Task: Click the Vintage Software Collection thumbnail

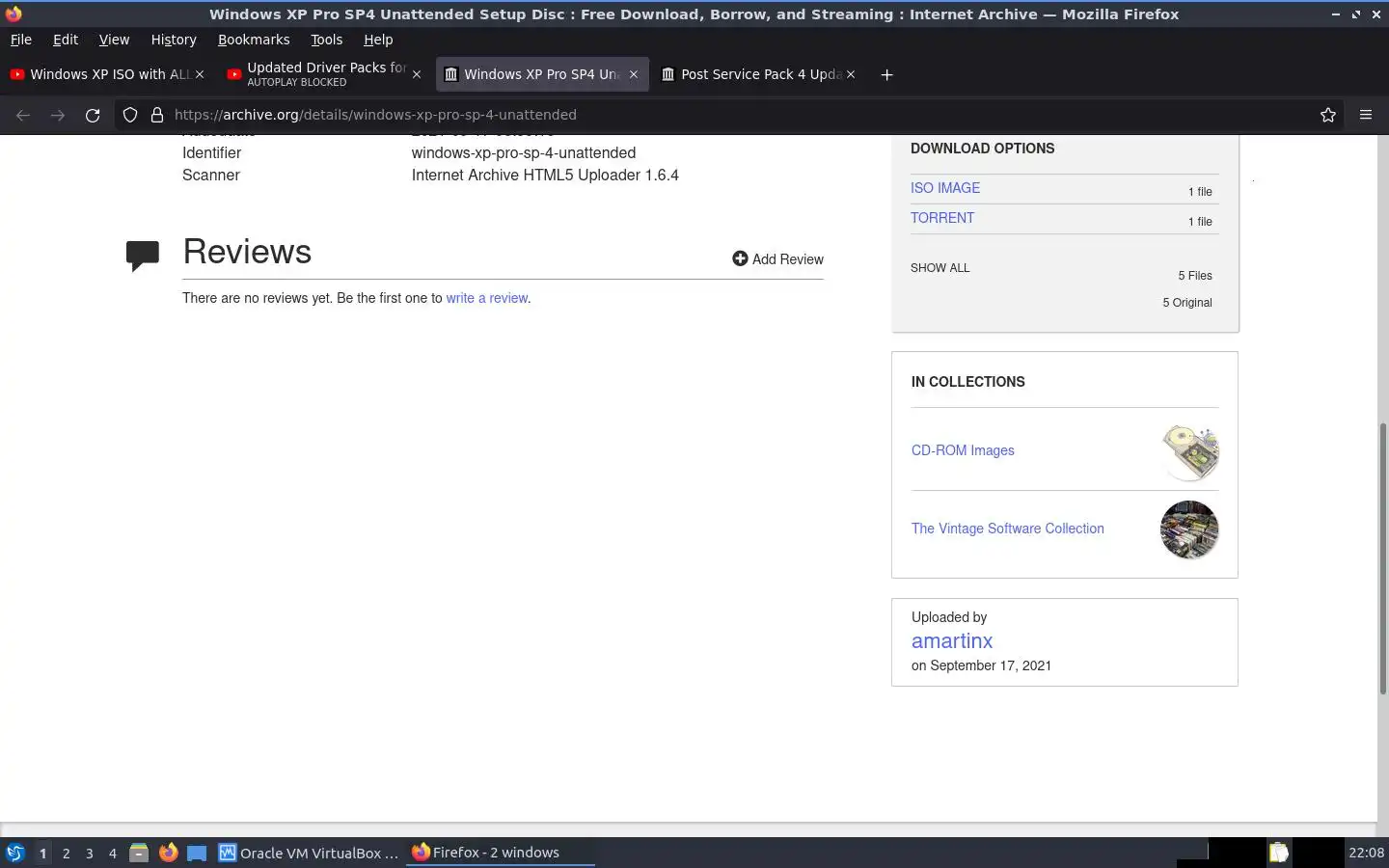Action: pyautogui.click(x=1189, y=529)
